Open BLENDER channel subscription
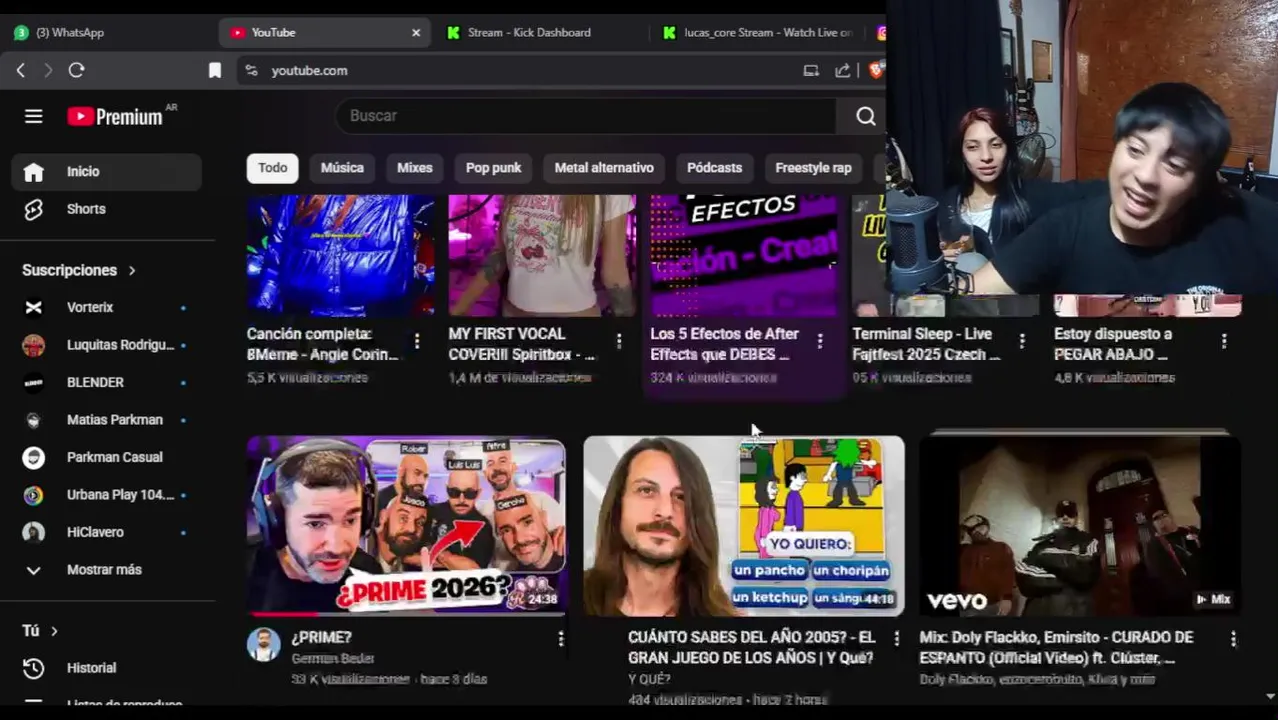This screenshot has height=720, width=1278. coord(107,382)
